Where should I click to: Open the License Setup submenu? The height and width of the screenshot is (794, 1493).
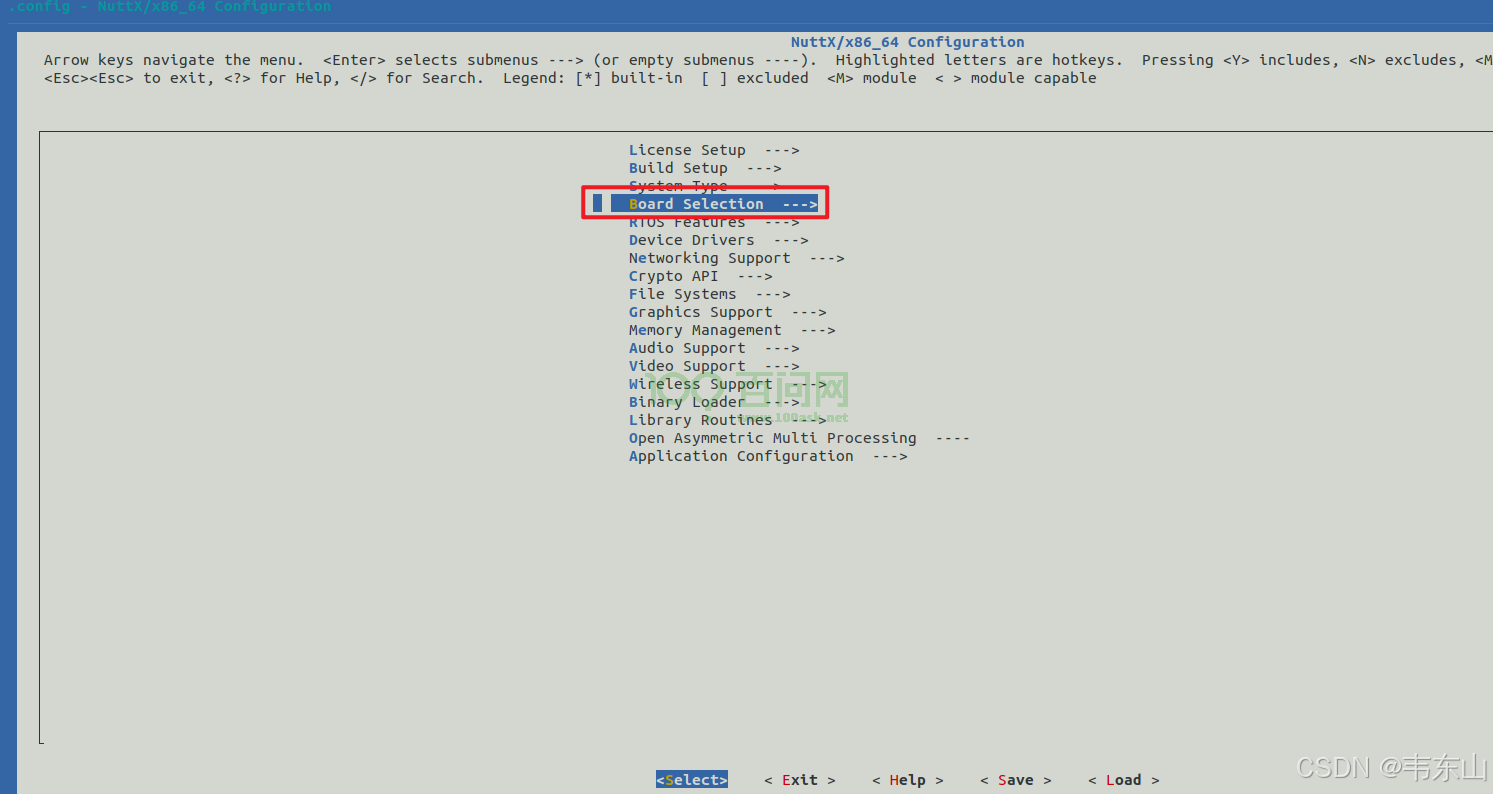coord(714,150)
